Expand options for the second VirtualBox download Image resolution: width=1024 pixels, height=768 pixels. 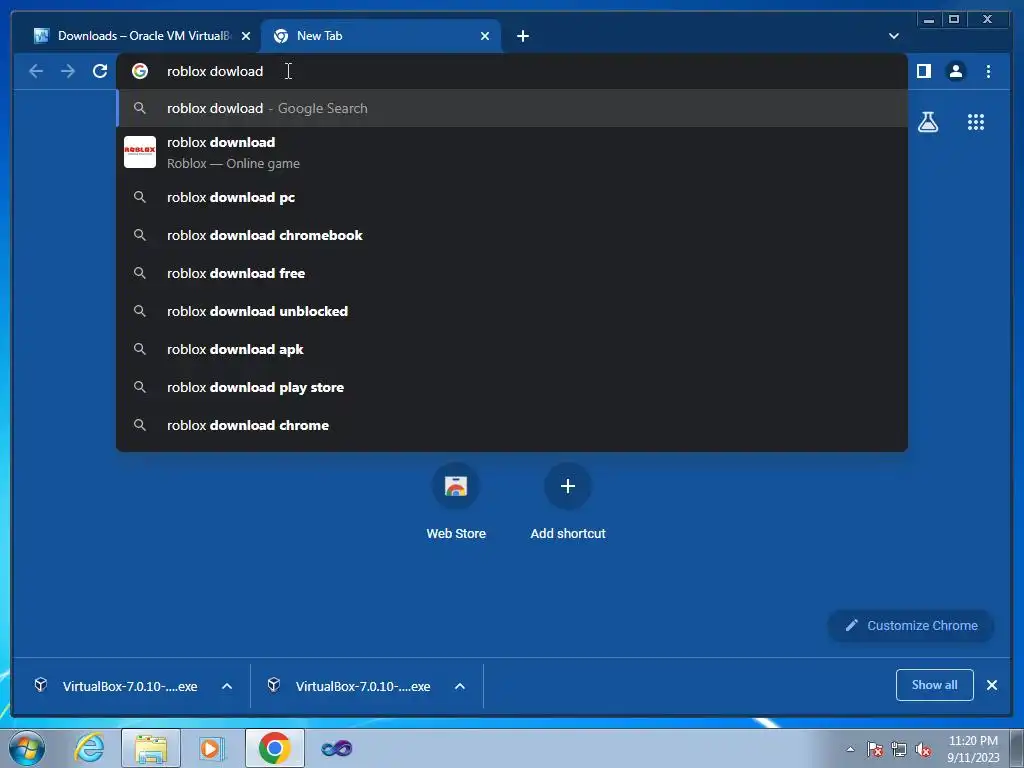460,686
